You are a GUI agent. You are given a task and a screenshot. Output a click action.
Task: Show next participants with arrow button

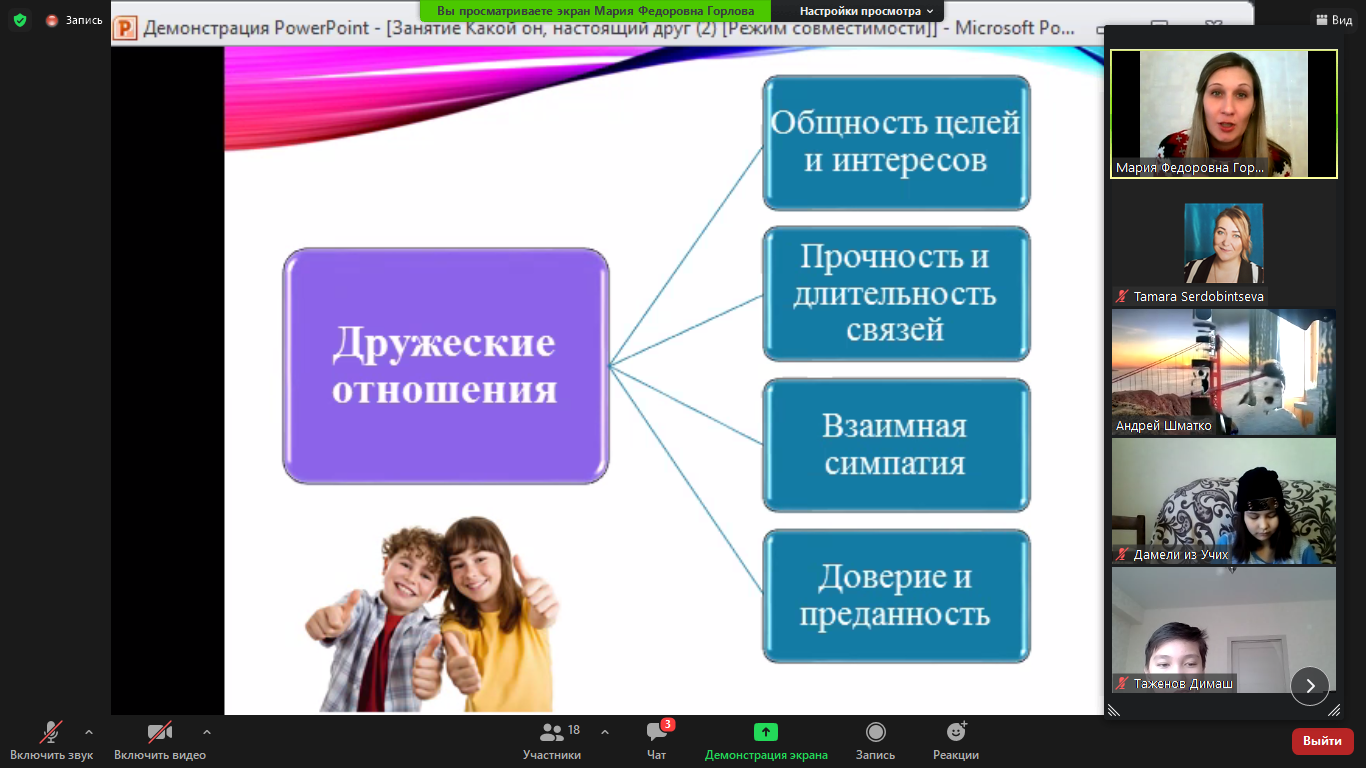(1310, 686)
